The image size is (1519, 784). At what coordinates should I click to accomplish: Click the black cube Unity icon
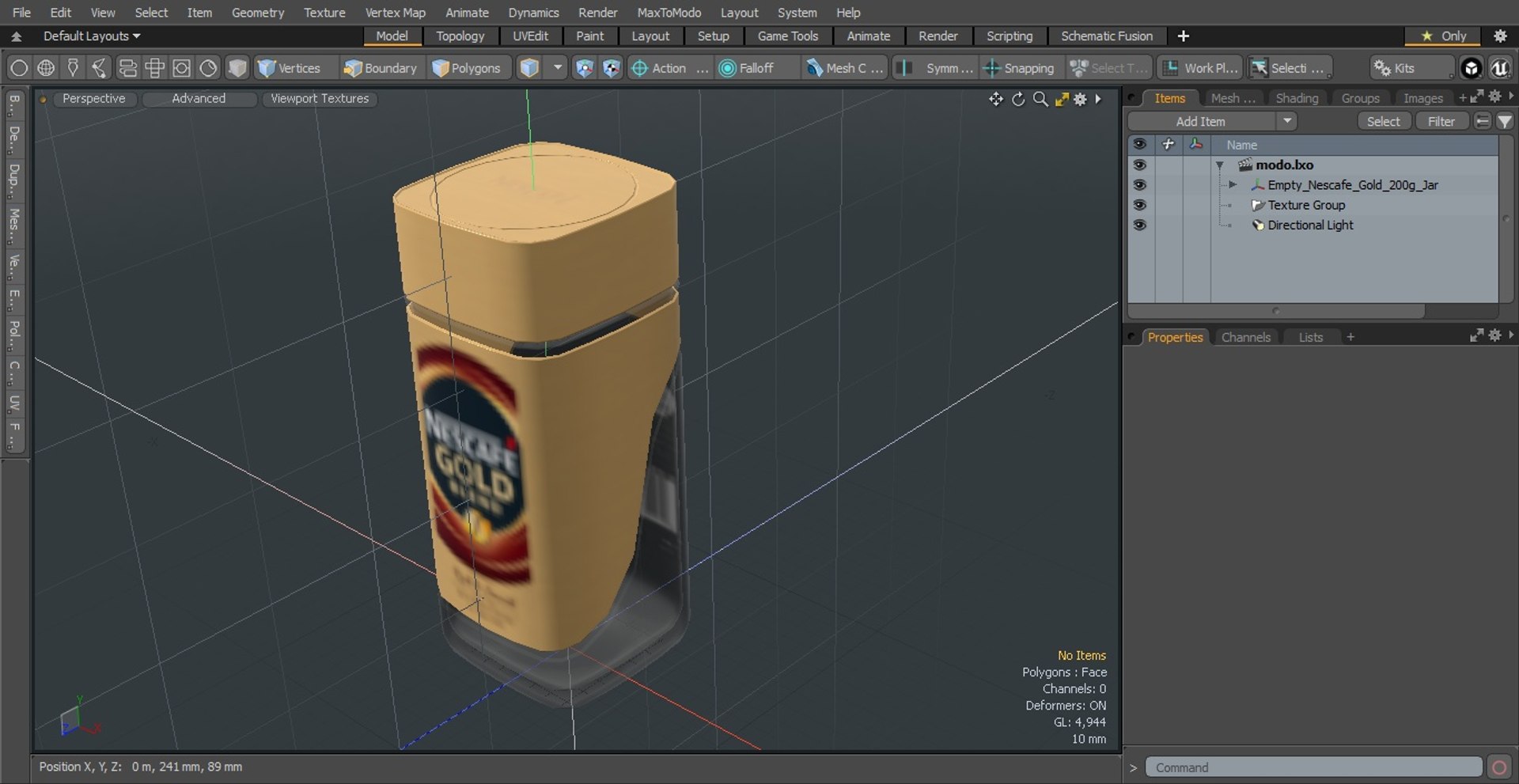coord(1471,68)
